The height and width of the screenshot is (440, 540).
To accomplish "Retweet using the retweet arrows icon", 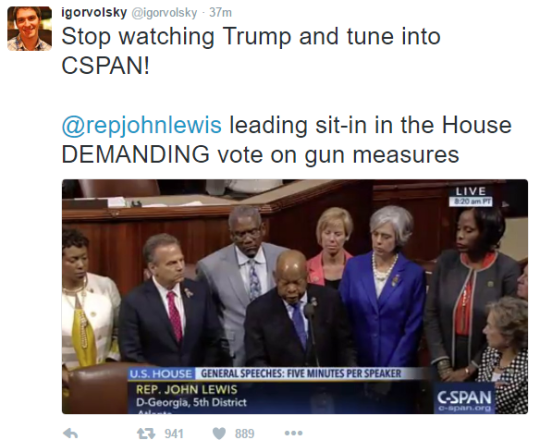I will point(146,433).
